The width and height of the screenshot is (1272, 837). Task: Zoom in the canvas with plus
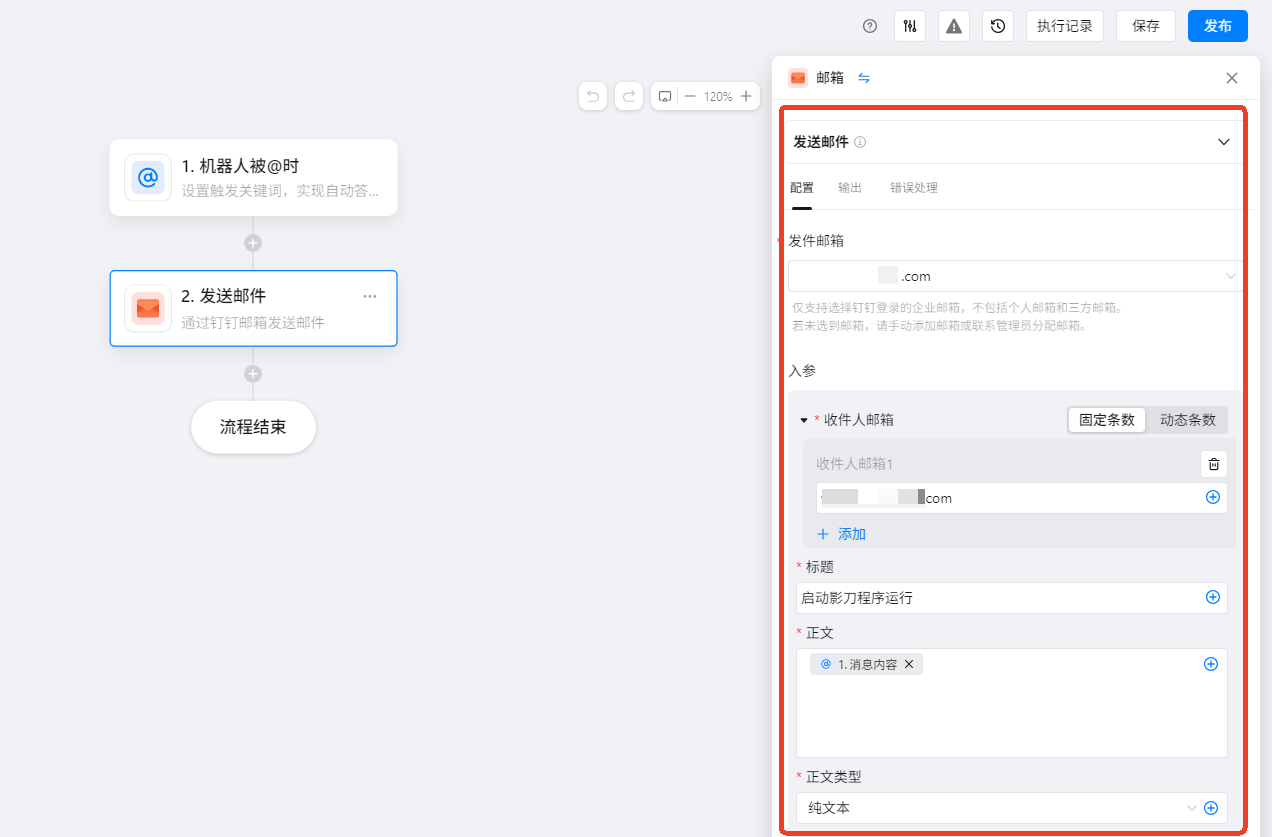[x=745, y=96]
